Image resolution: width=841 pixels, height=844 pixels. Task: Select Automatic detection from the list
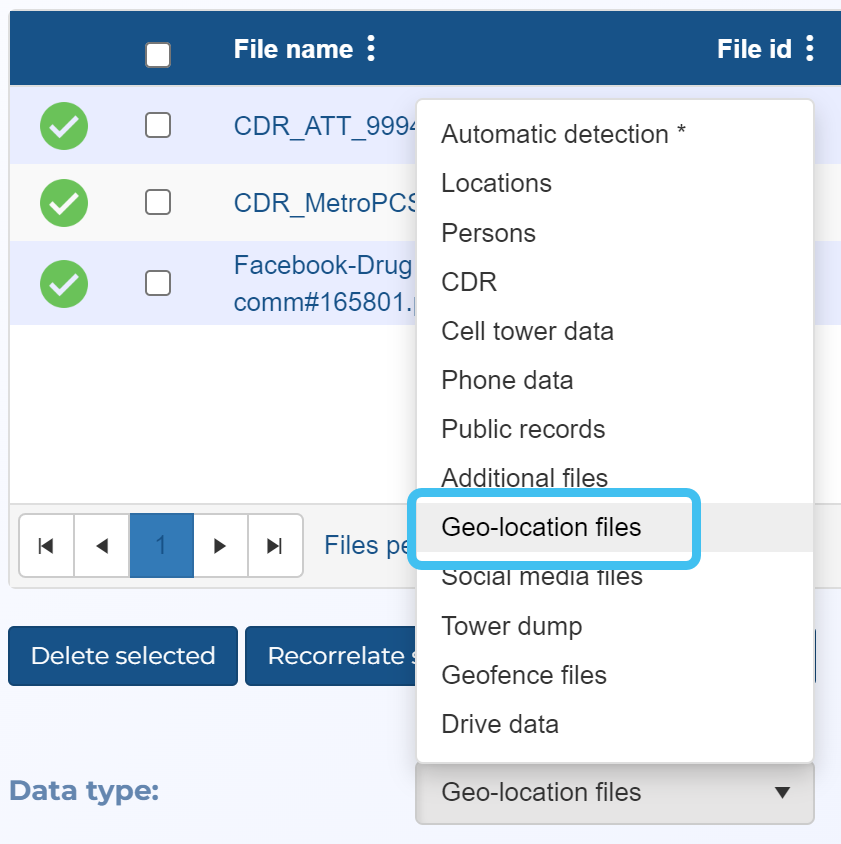563,134
